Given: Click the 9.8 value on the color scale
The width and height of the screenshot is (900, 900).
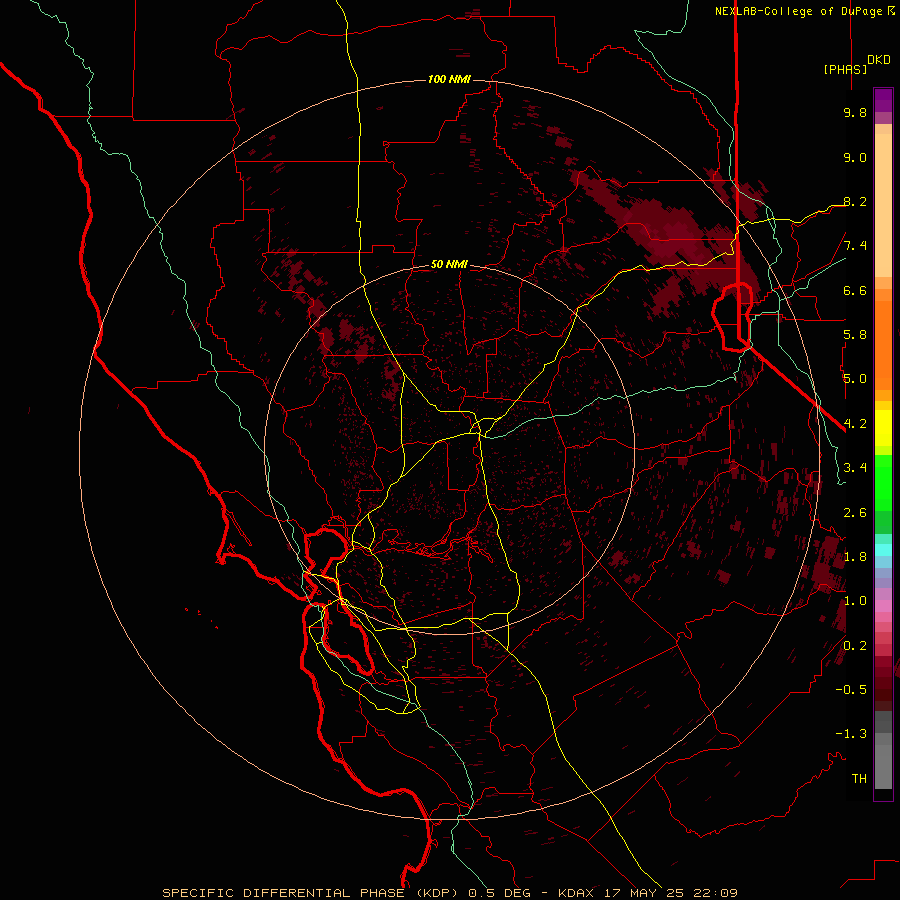Looking at the screenshot, I should coord(855,112).
